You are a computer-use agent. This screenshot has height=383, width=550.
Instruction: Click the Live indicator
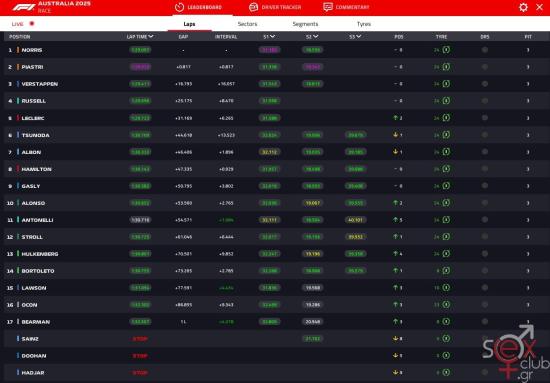(x=23, y=24)
